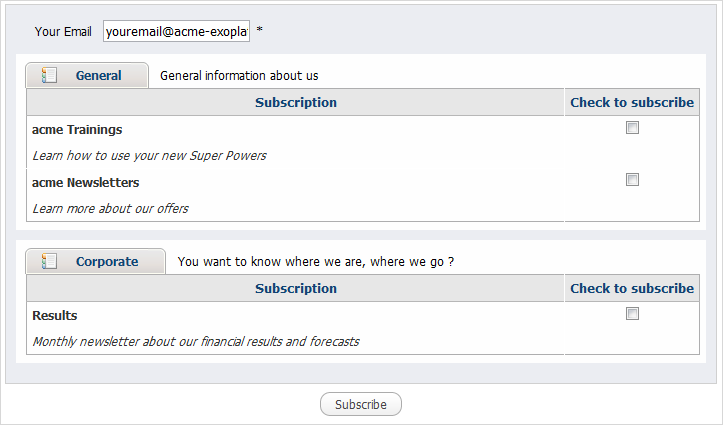Click 'Learn how to use your new Super Powers'
723x425 pixels.
[x=149, y=156]
